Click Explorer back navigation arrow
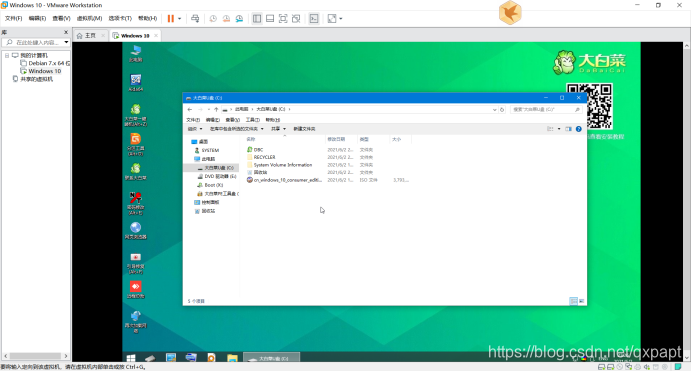The width and height of the screenshot is (692, 371). point(190,109)
